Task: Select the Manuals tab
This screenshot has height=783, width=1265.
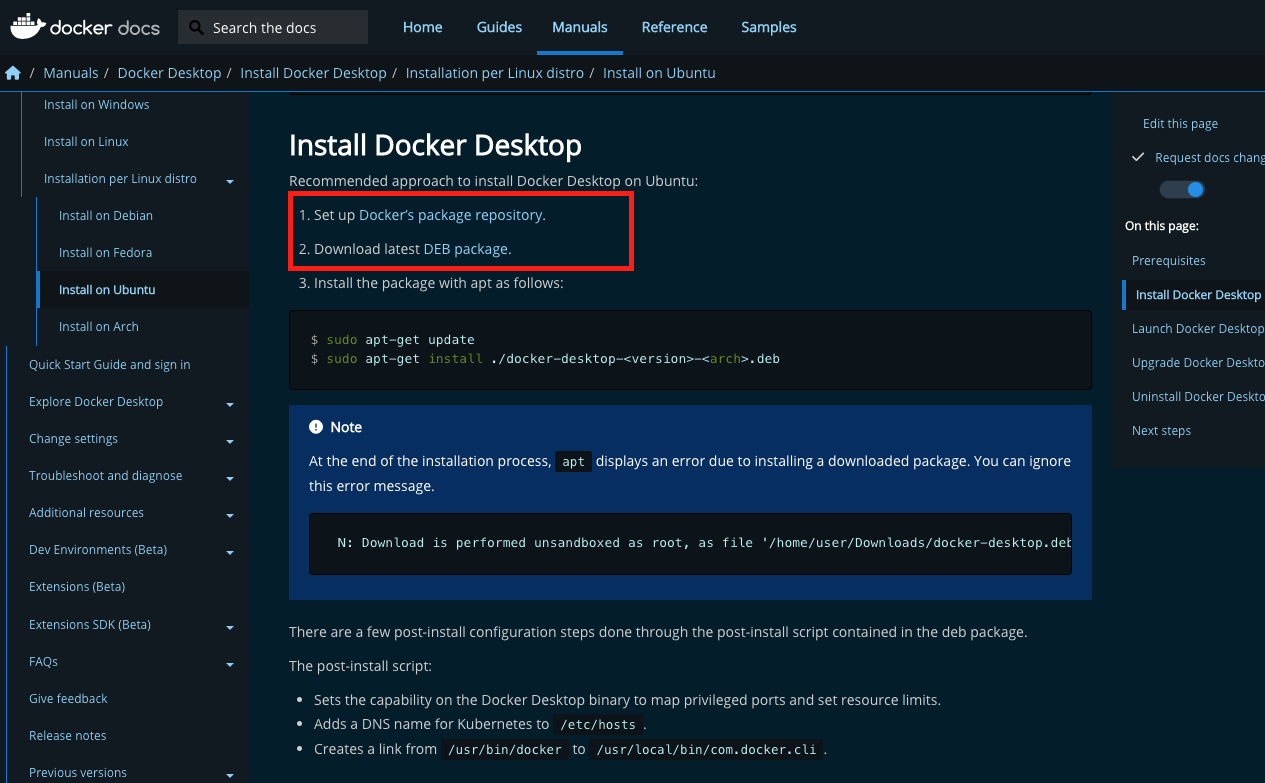Action: [580, 27]
